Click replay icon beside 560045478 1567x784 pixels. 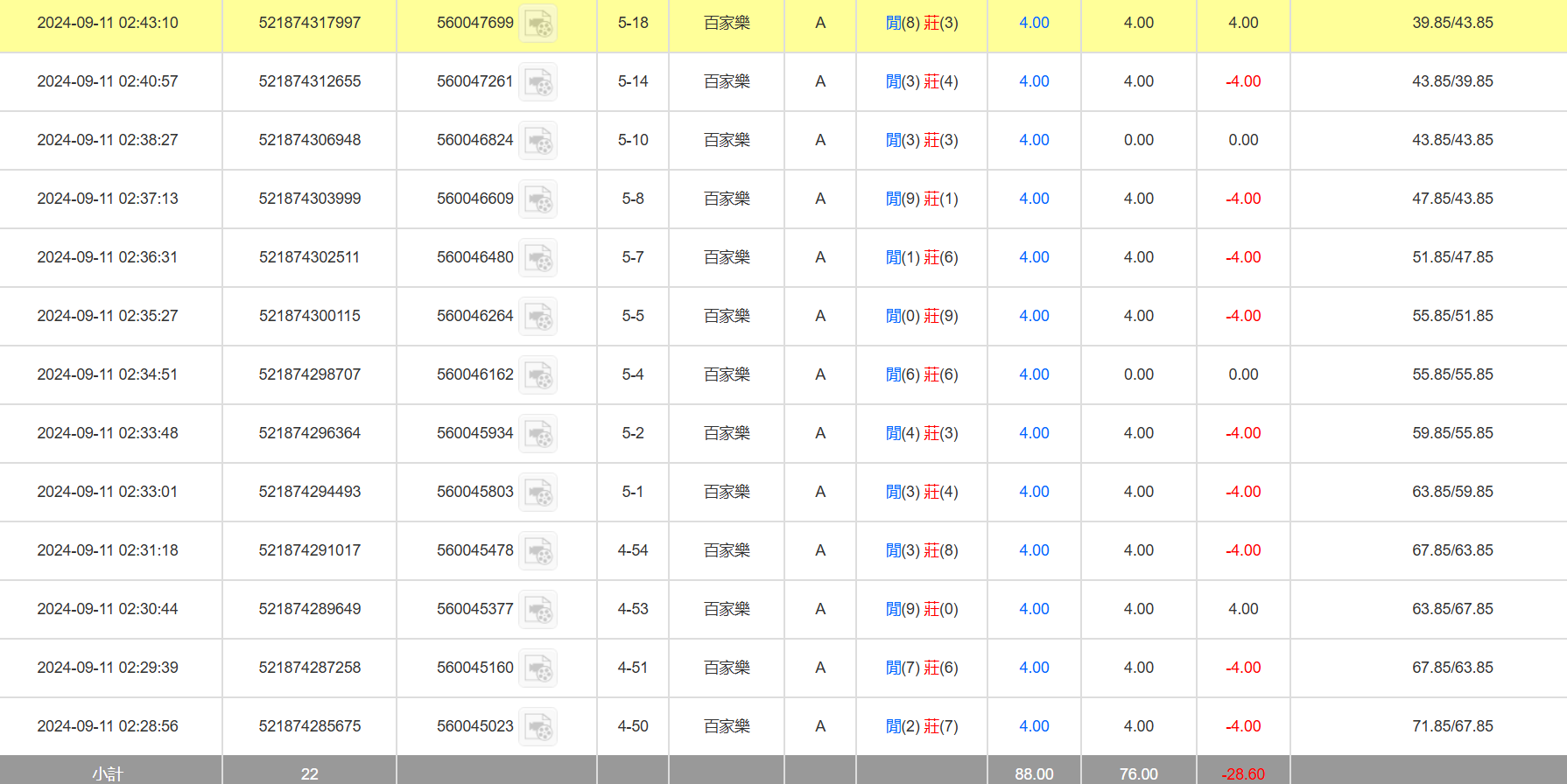538,551
